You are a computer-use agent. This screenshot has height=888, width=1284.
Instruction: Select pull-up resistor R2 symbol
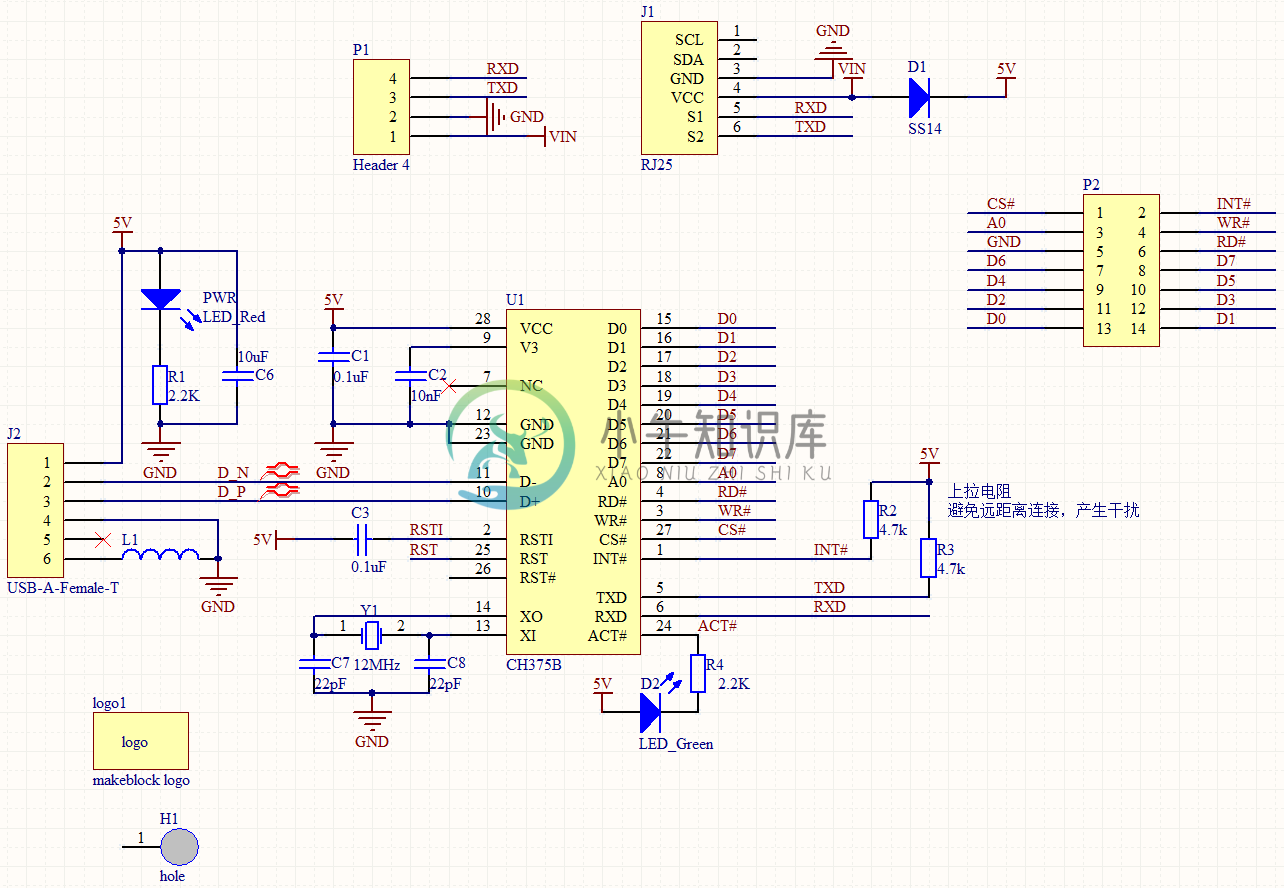[x=871, y=520]
